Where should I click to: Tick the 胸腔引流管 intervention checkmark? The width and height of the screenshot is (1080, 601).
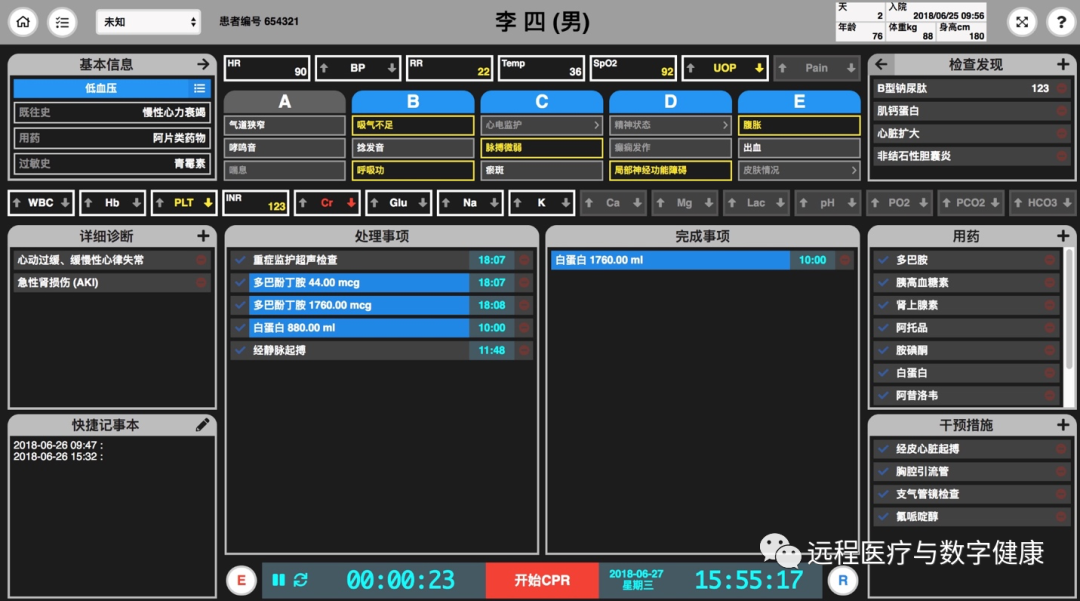tap(884, 472)
